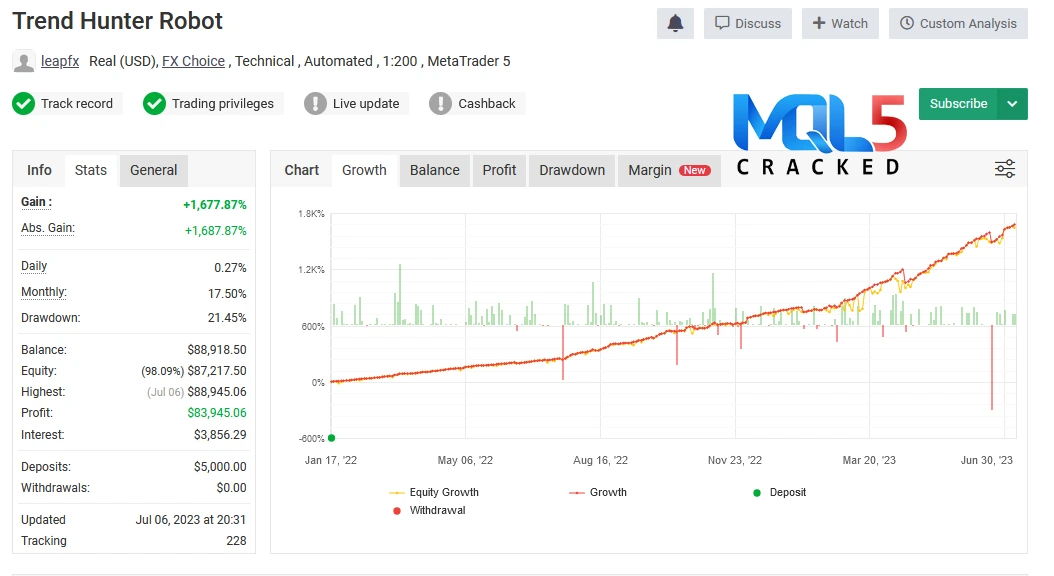The width and height of the screenshot is (1054, 576).
Task: Open the Drawdown chart tab
Action: click(572, 170)
